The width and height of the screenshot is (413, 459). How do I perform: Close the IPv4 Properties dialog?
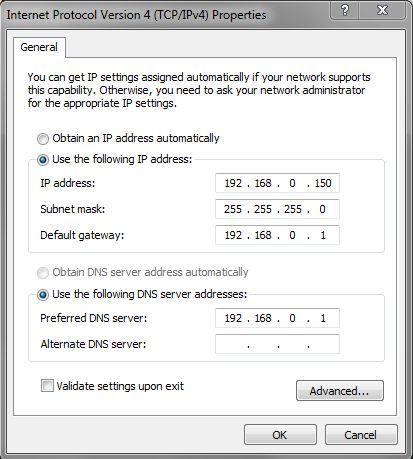(x=382, y=10)
